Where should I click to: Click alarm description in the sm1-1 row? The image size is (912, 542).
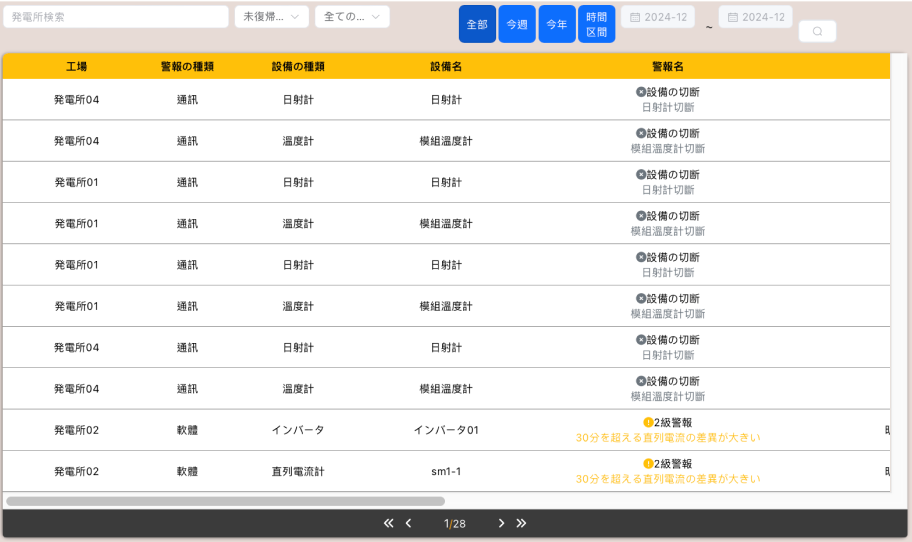click(x=668, y=479)
